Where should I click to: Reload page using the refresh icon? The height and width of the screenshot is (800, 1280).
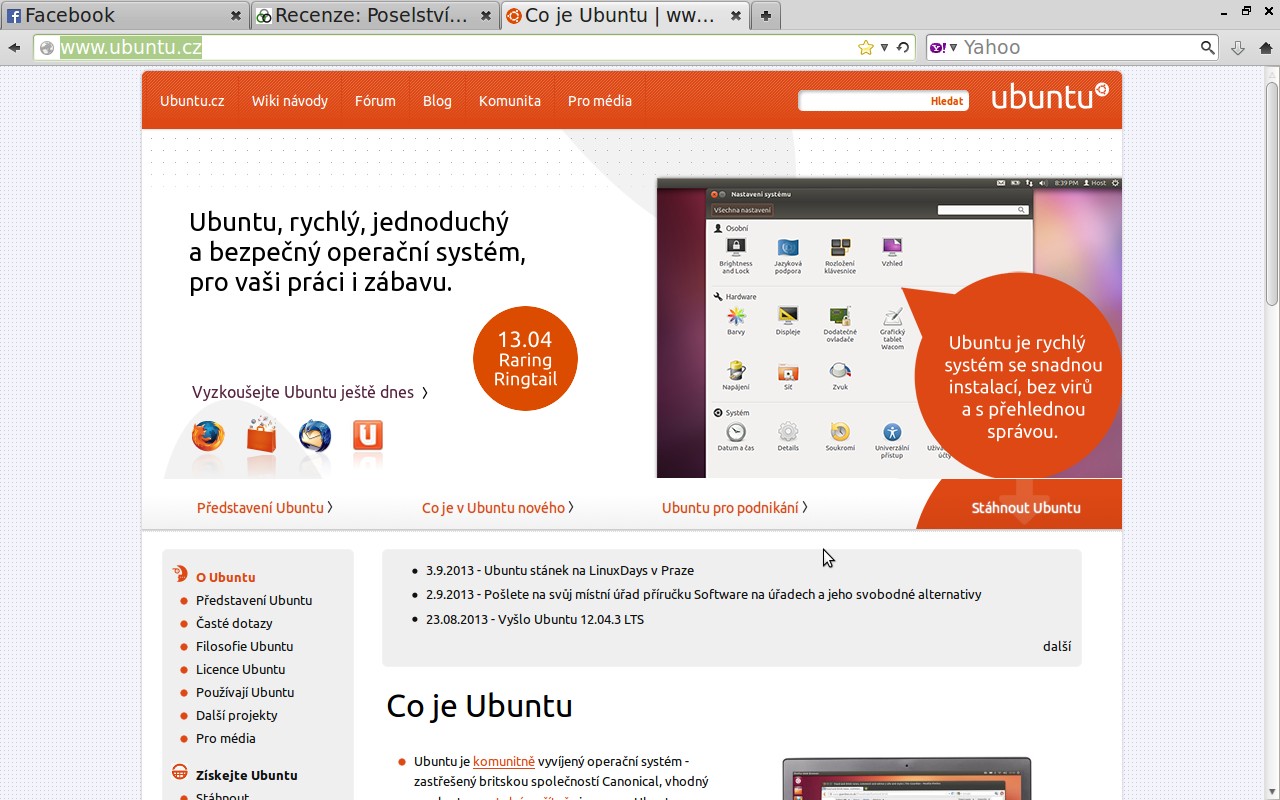point(902,47)
